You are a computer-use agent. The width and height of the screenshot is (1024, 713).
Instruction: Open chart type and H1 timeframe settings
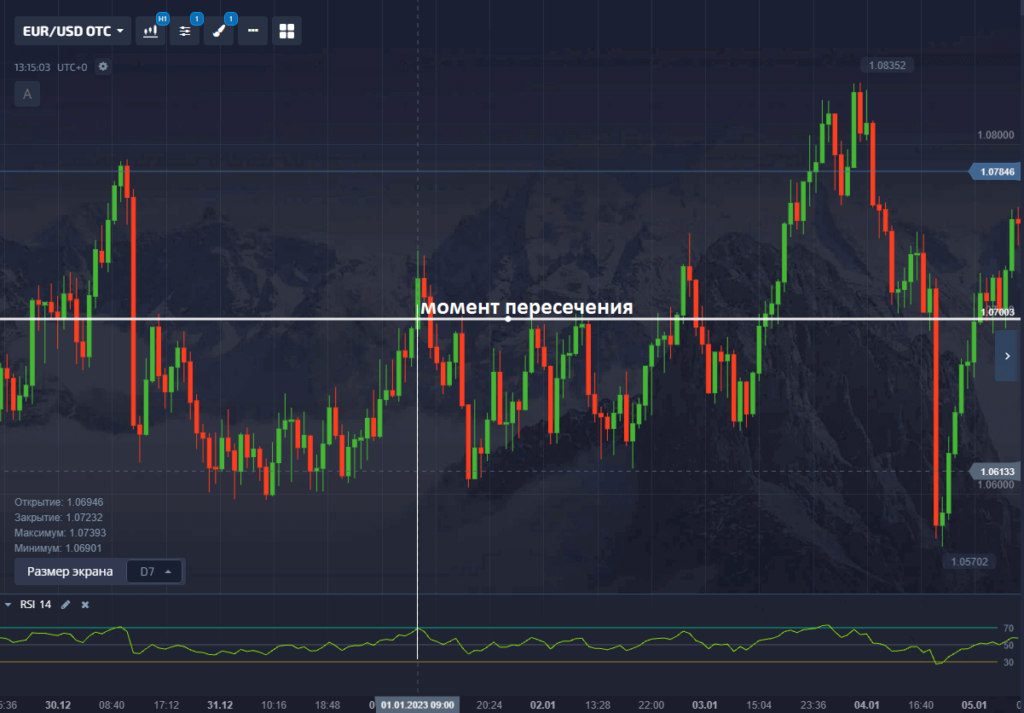(x=151, y=31)
